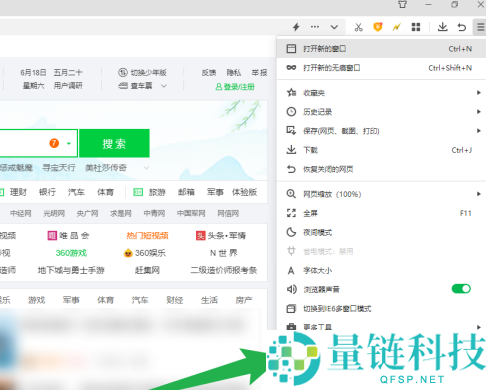The width and height of the screenshot is (486, 390).
Task: Expand the favorites submenu arrow
Action: tap(478, 93)
